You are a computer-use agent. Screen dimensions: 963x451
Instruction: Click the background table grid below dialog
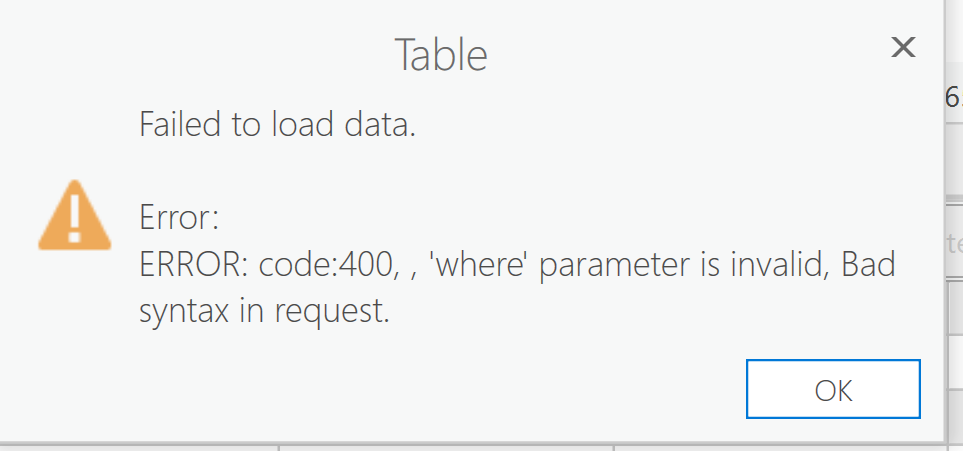click(450, 446)
